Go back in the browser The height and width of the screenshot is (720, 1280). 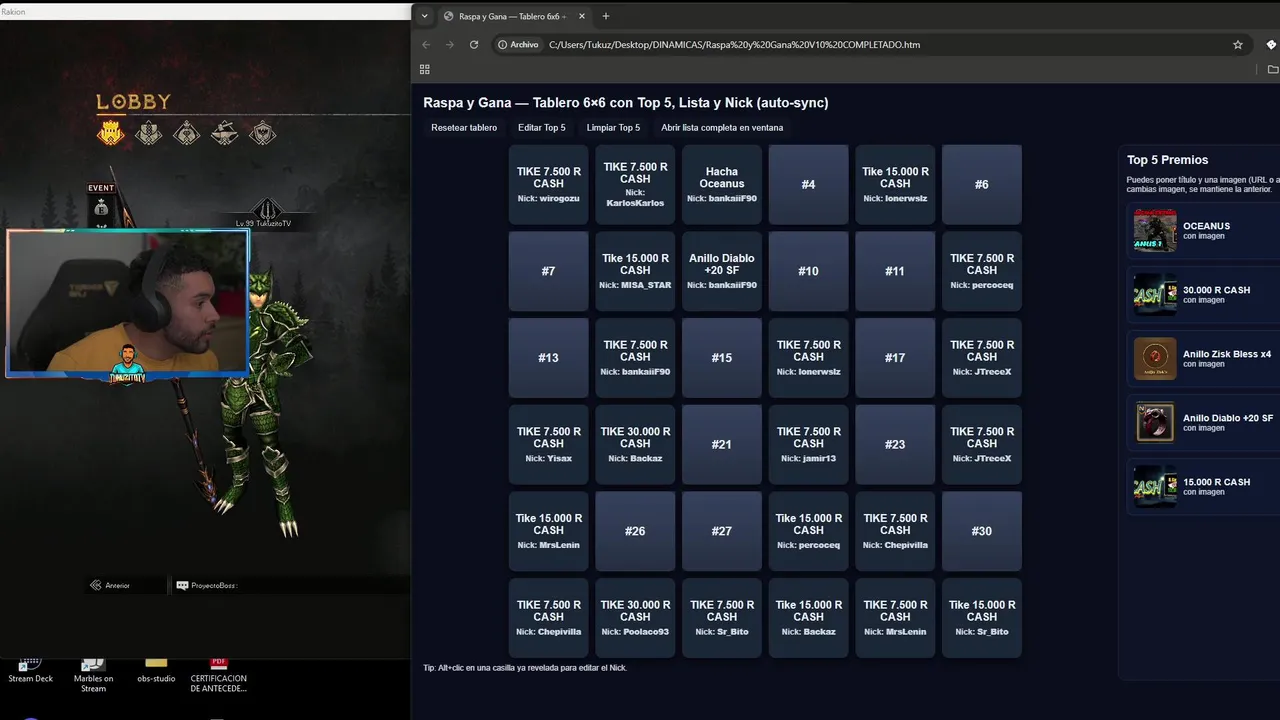(x=426, y=45)
